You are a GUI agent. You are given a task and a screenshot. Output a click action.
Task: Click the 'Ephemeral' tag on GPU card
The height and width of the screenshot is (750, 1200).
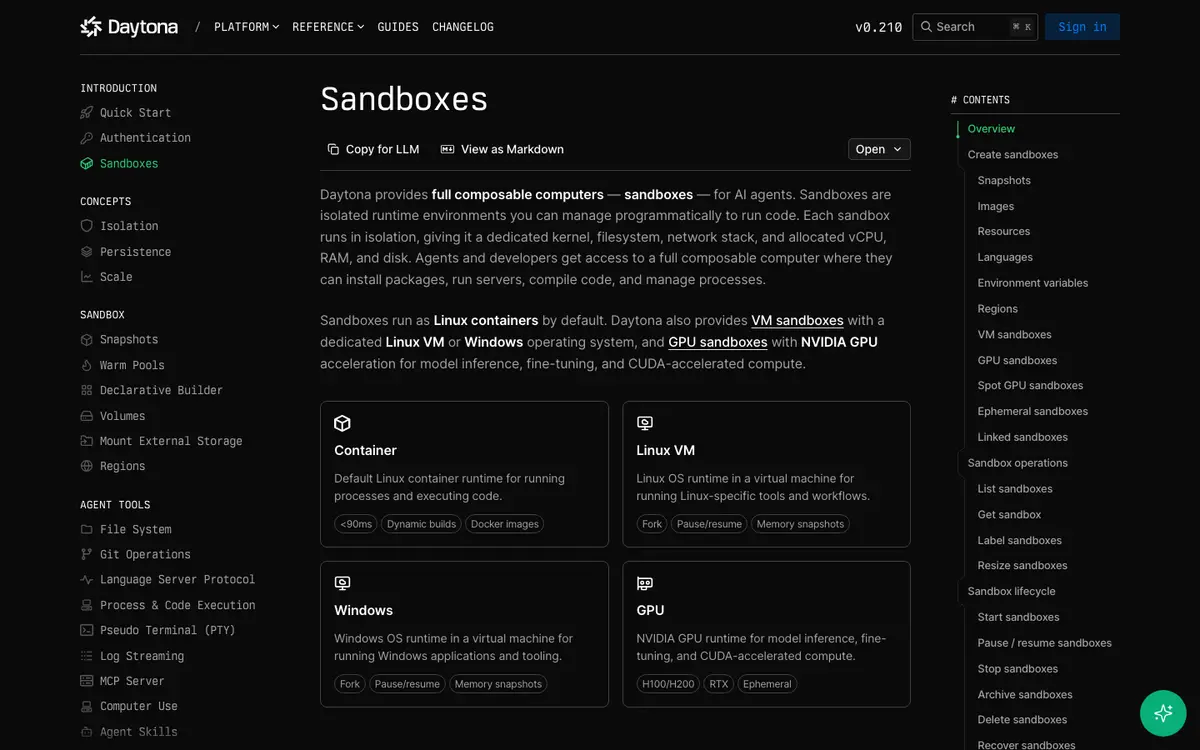click(x=768, y=684)
